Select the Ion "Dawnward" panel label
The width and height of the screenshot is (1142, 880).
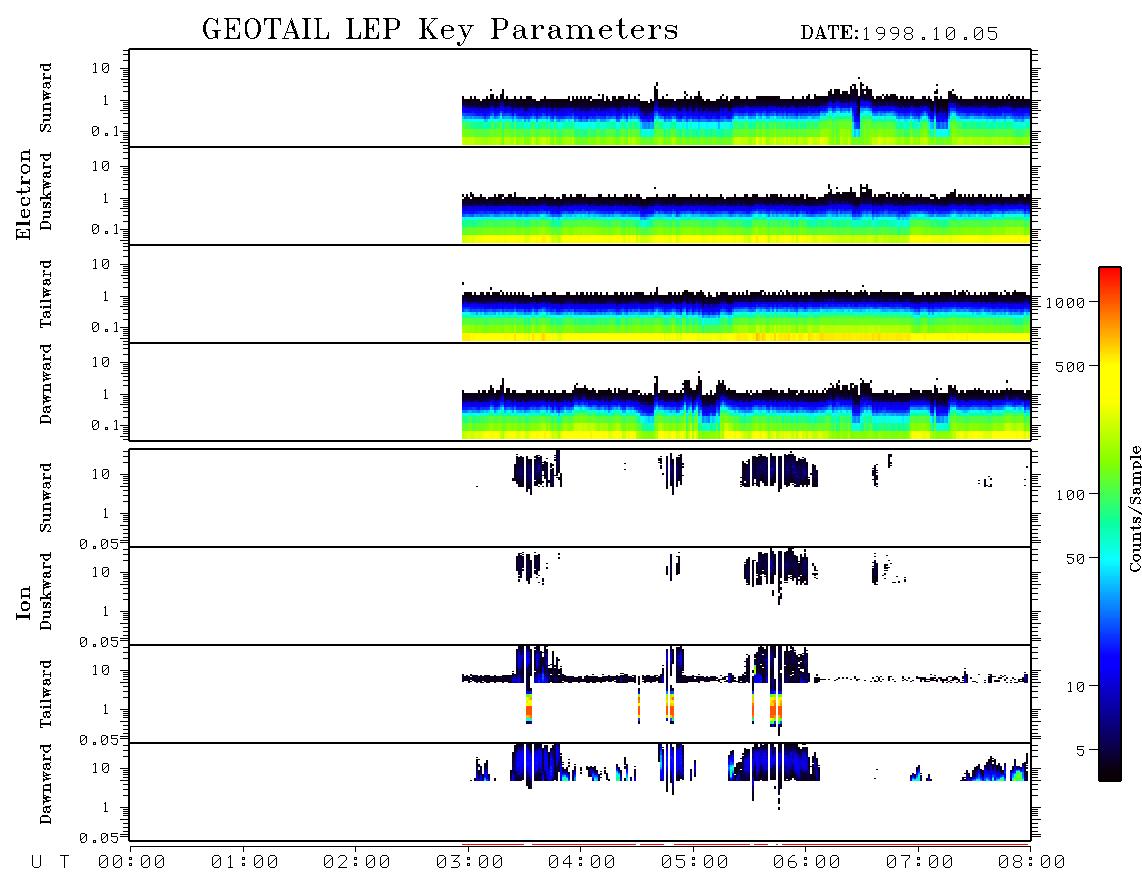coord(46,784)
